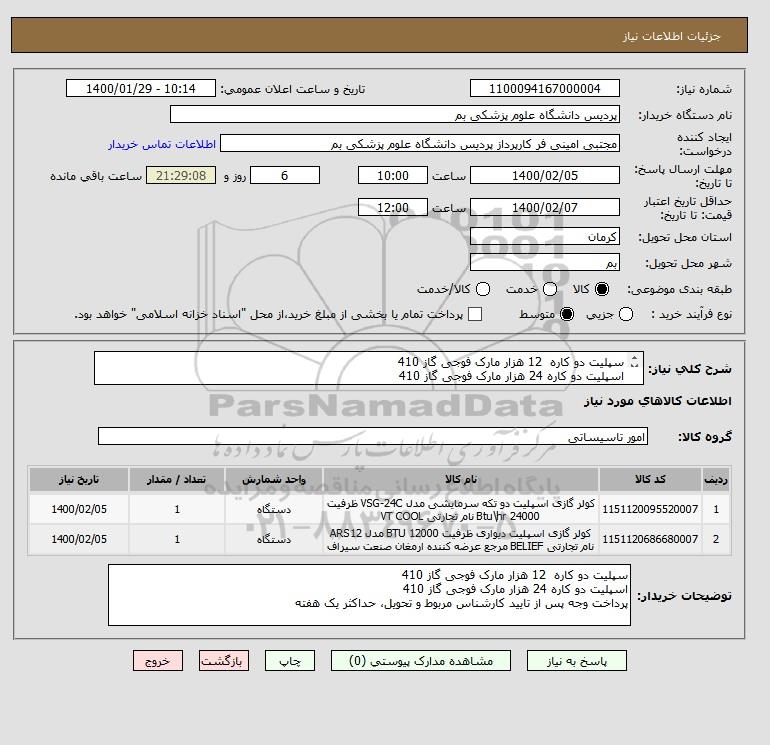Click the بازگشت back button
Screen dimensions: 770x745
(224, 661)
